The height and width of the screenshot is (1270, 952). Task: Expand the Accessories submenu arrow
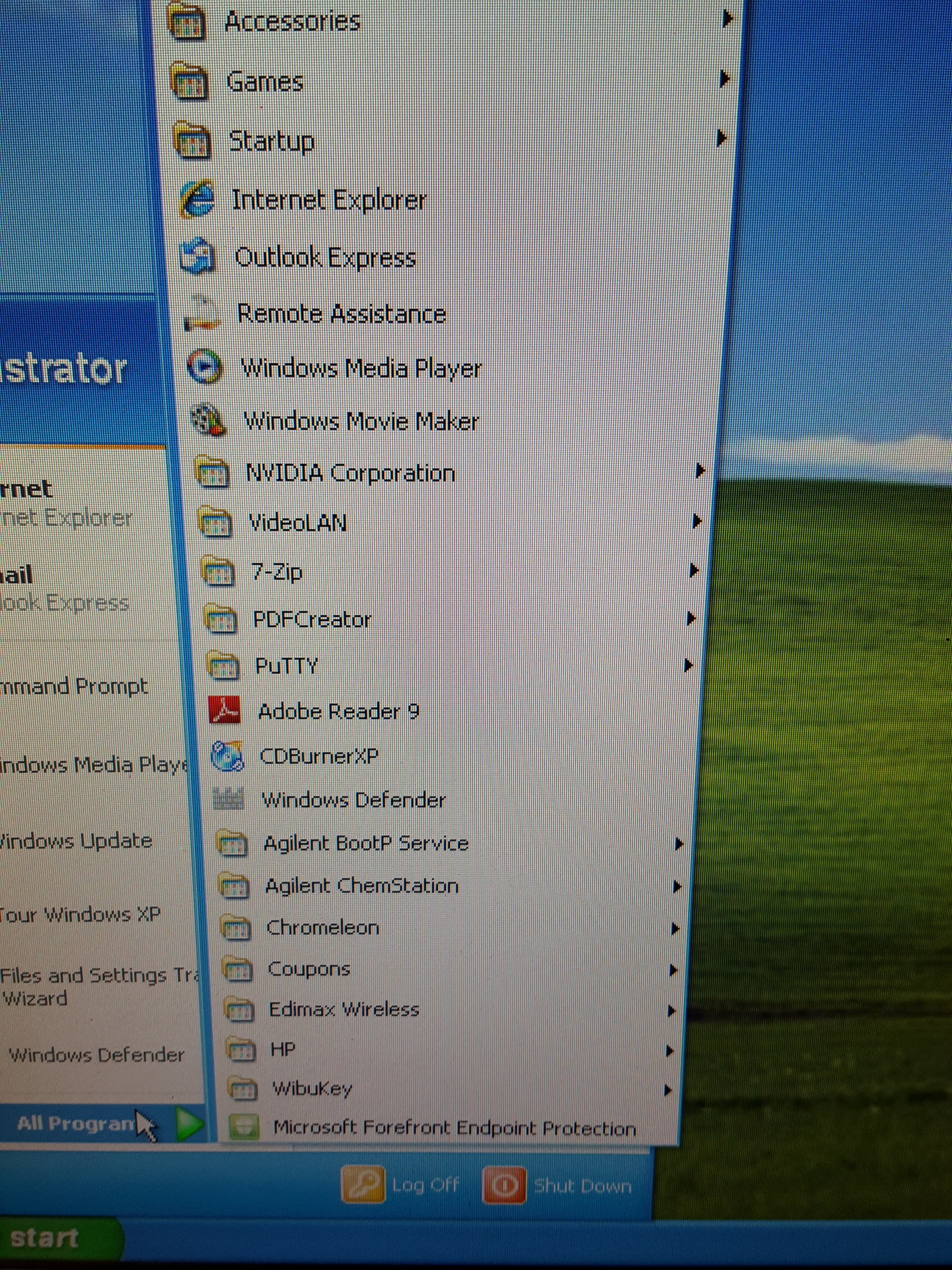727,18
